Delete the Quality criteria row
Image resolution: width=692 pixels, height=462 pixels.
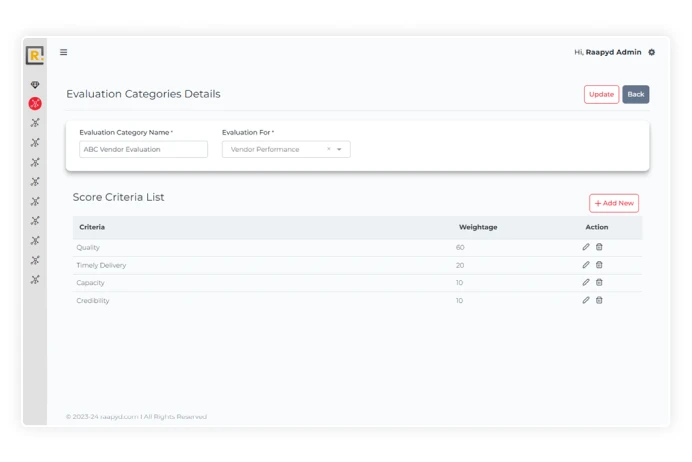tap(599, 247)
